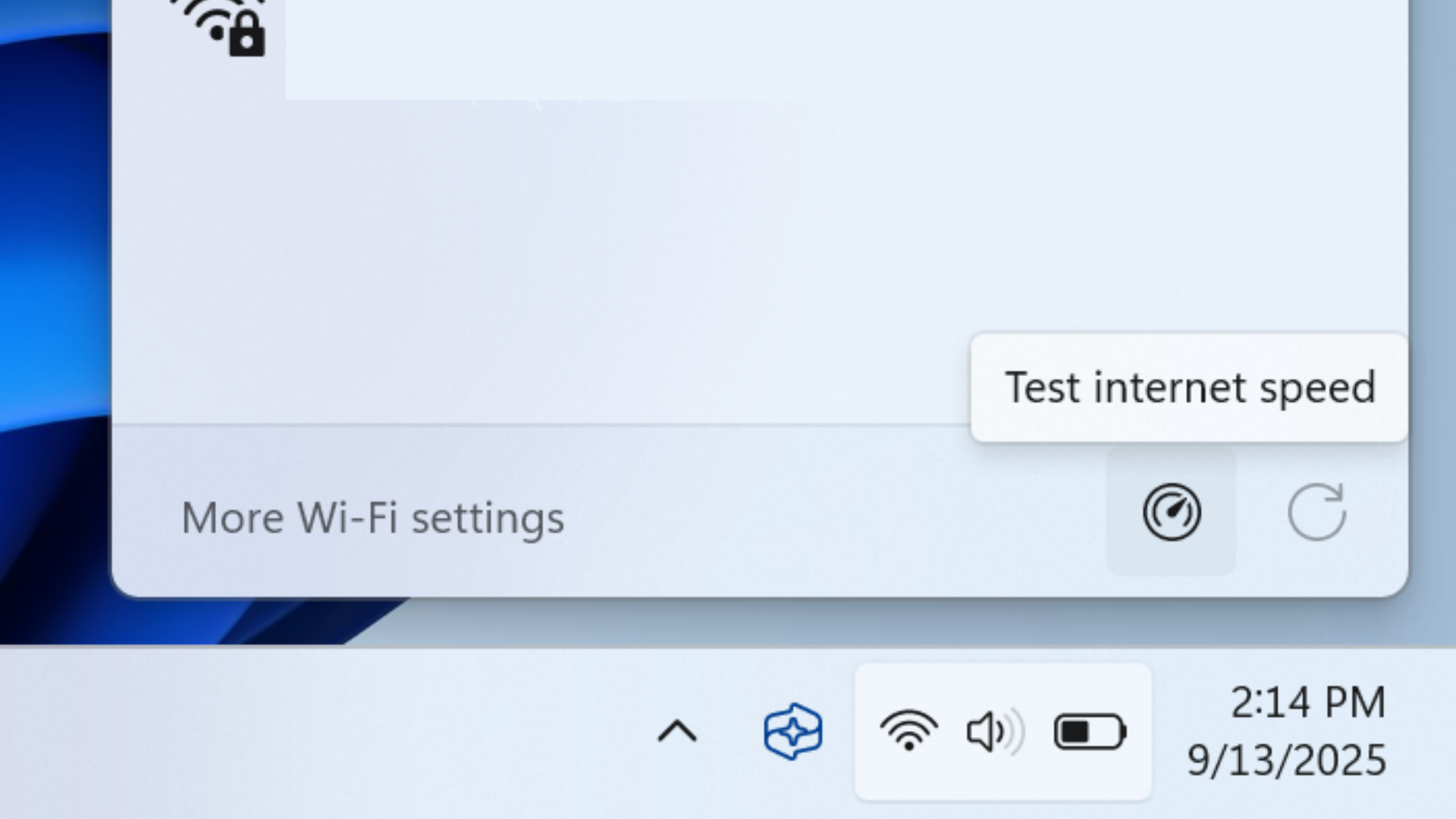
Task: Click the 9/13/2025 date
Action: click(x=1286, y=760)
